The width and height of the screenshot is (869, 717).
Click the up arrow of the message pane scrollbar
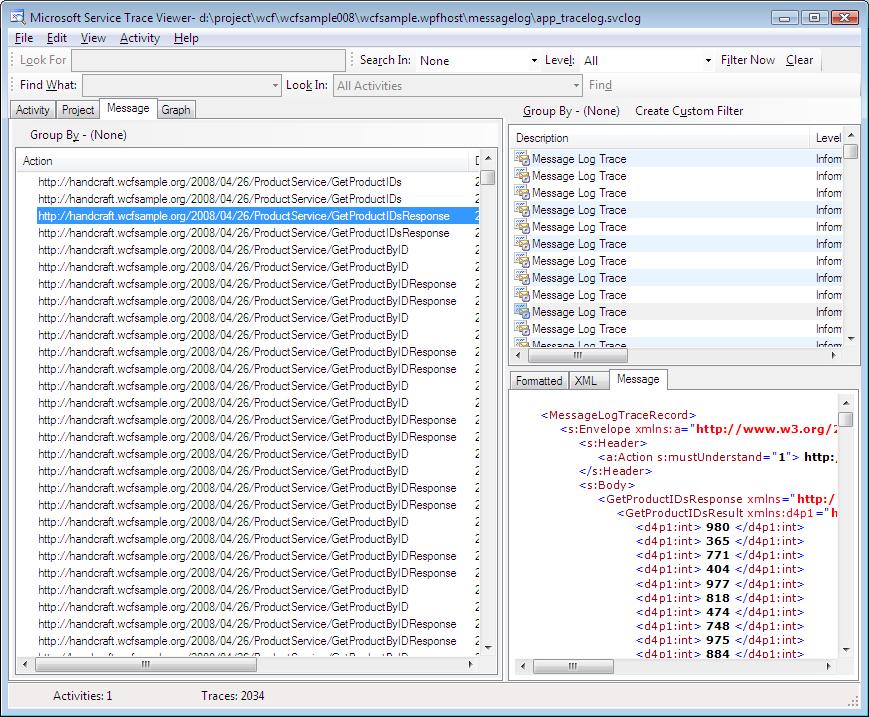846,402
